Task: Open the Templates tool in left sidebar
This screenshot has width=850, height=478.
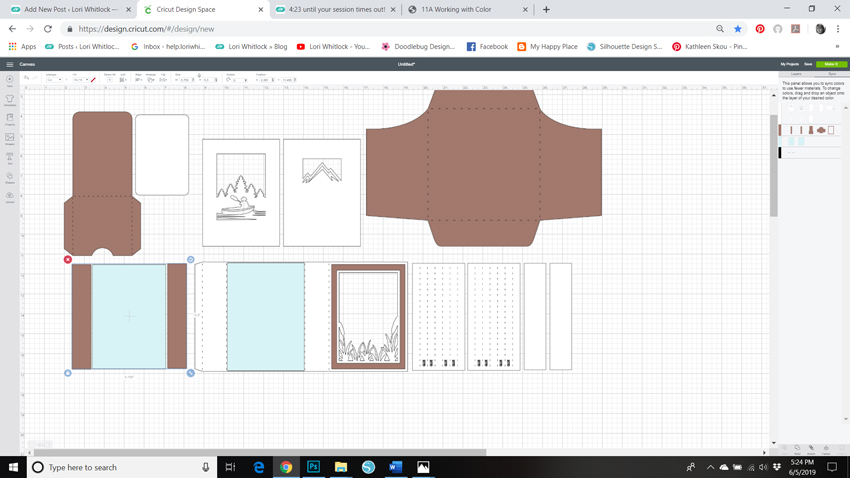Action: pyautogui.click(x=10, y=100)
